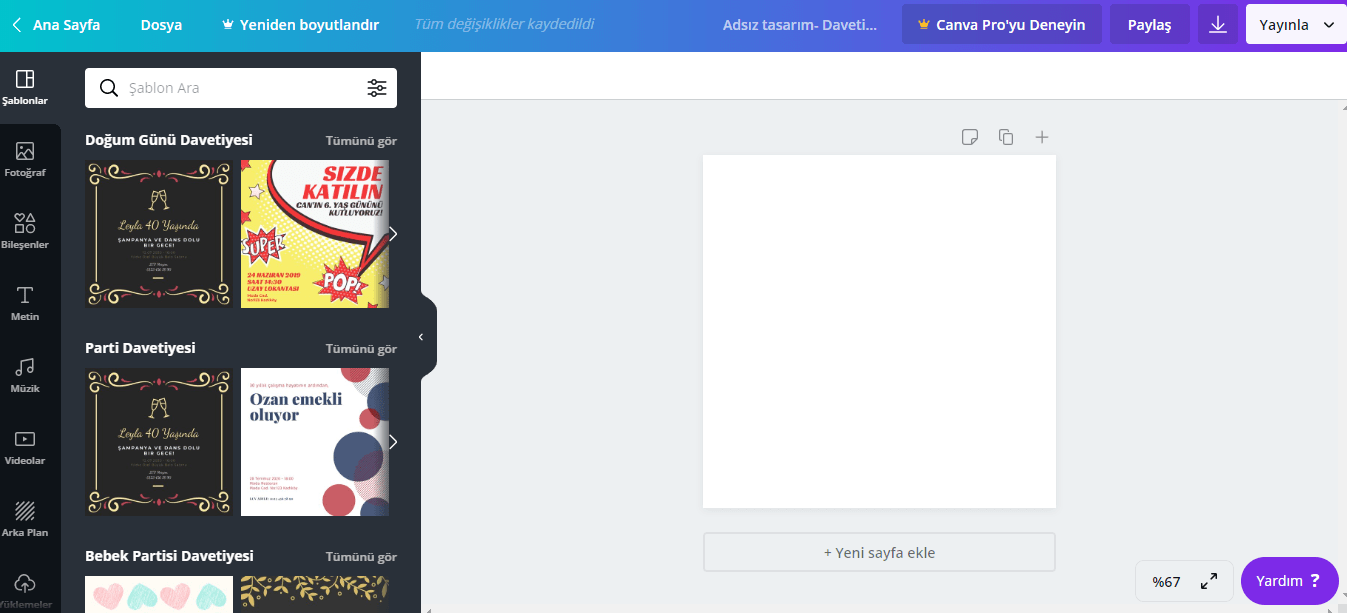The width and height of the screenshot is (1347, 613).
Task: Show more Doğum Günü Davetiyesi templates
Action: click(x=393, y=234)
